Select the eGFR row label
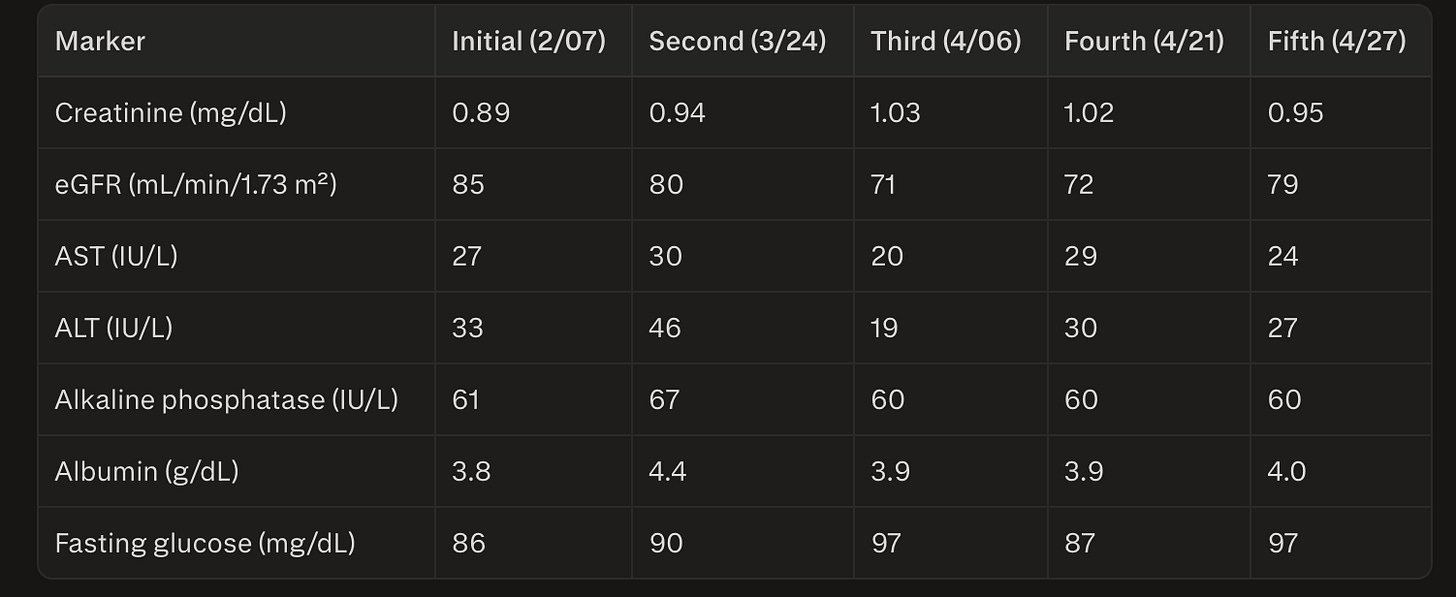Screen dimensions: 1456x597 click(196, 184)
